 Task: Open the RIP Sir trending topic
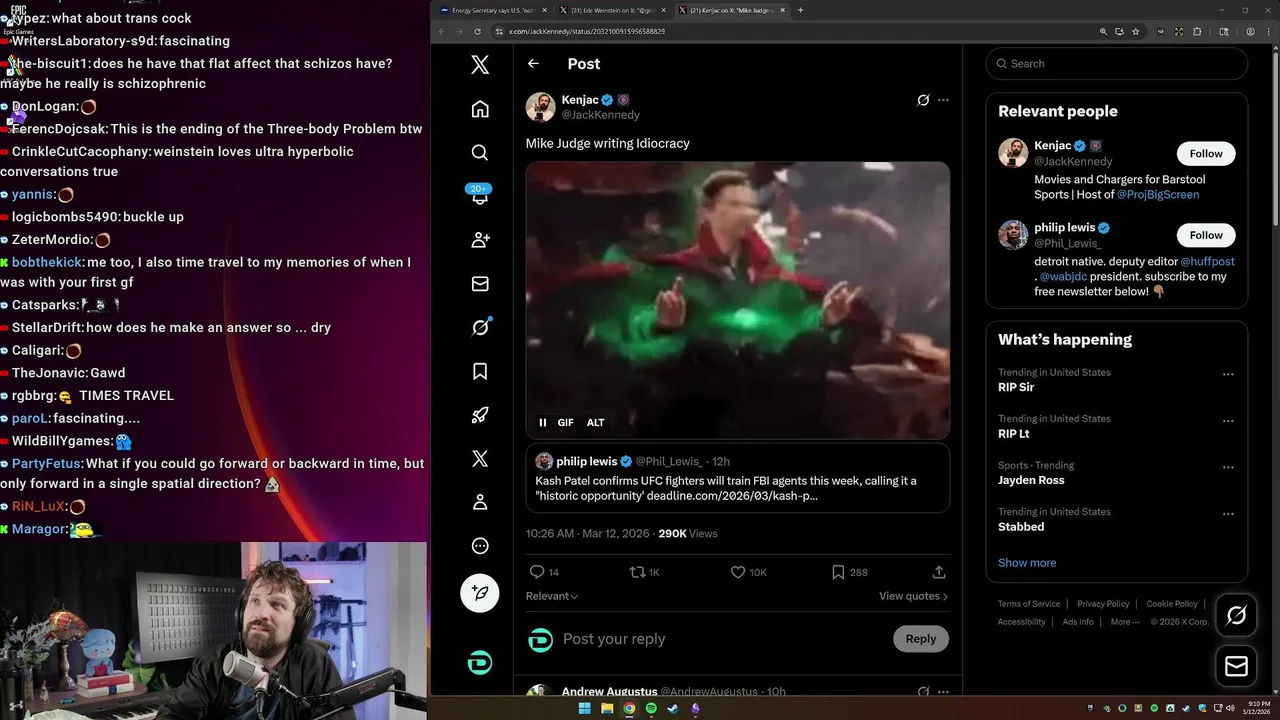pos(1016,387)
